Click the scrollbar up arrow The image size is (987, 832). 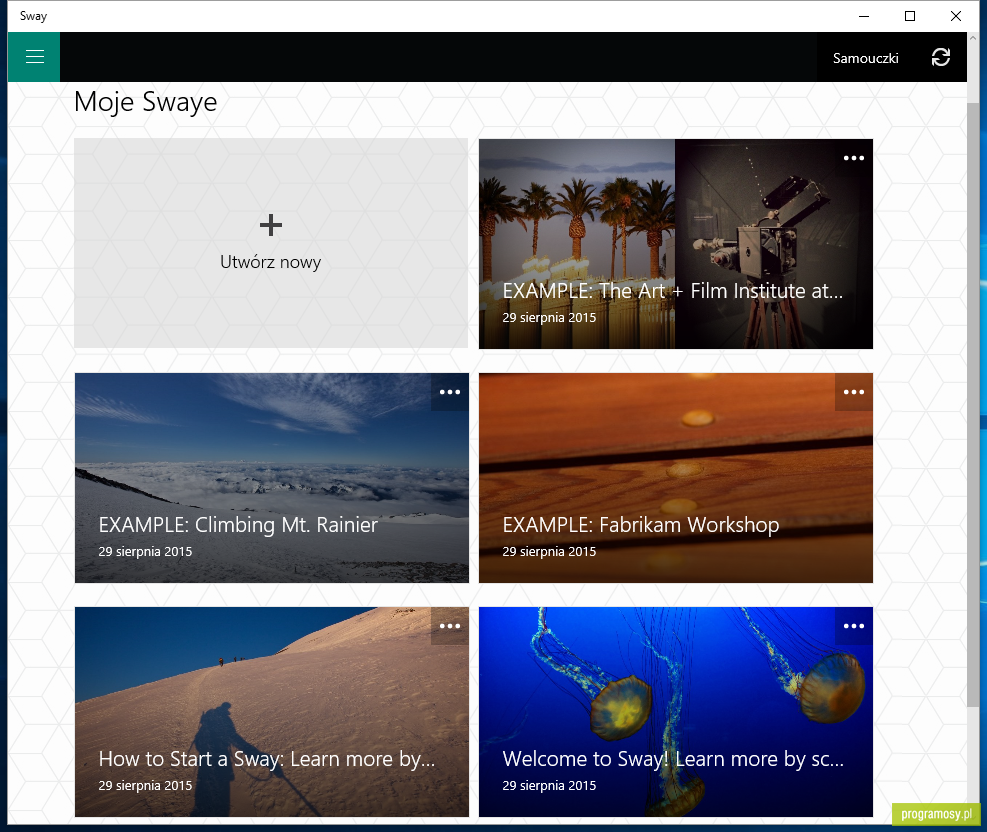[973, 38]
